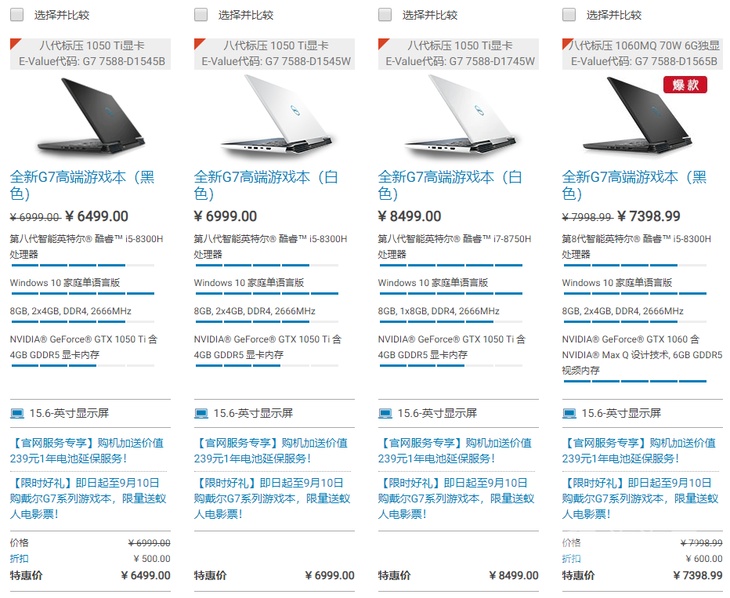Click monitor icon in second product column

201,414
